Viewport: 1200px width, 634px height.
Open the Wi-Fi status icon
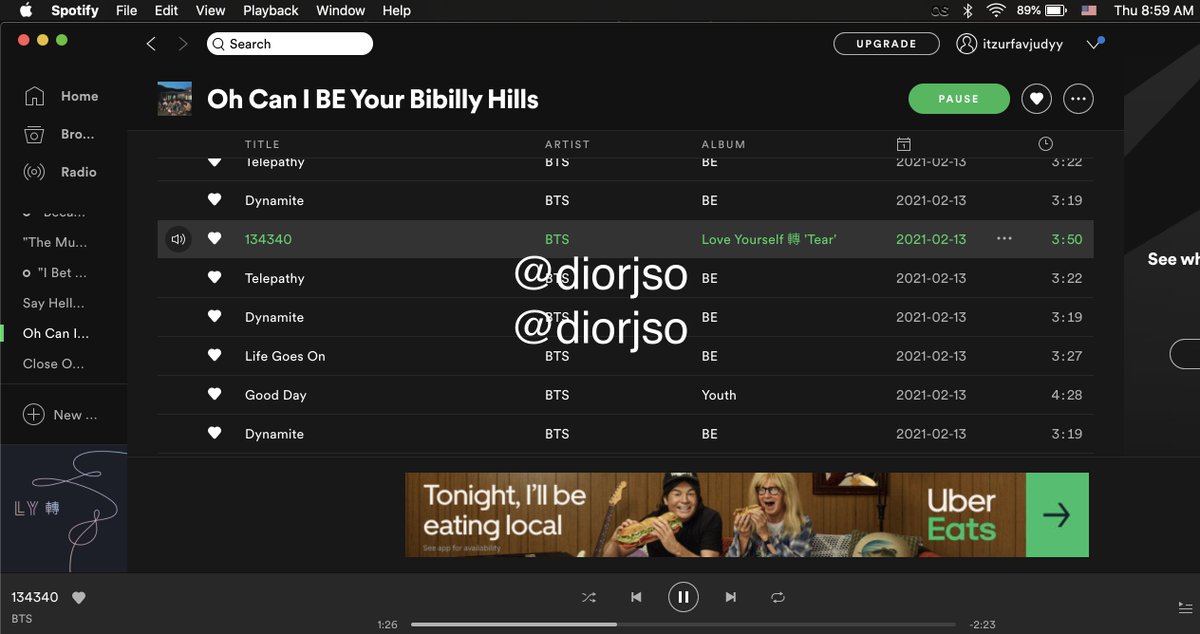[996, 10]
